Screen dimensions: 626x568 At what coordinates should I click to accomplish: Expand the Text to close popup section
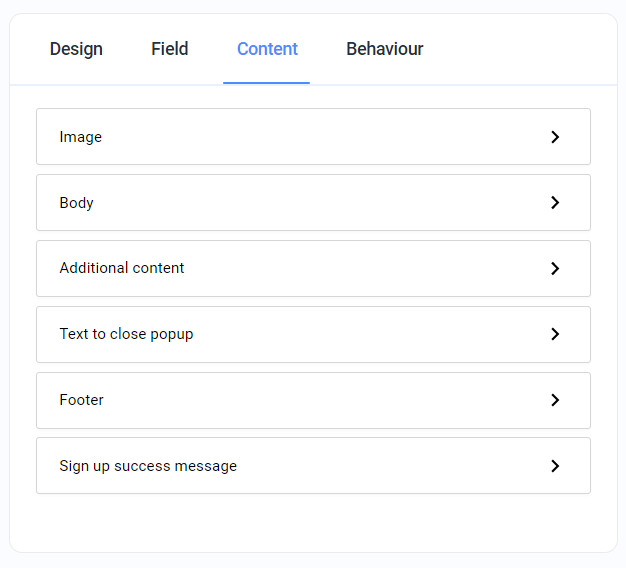[x=313, y=335]
